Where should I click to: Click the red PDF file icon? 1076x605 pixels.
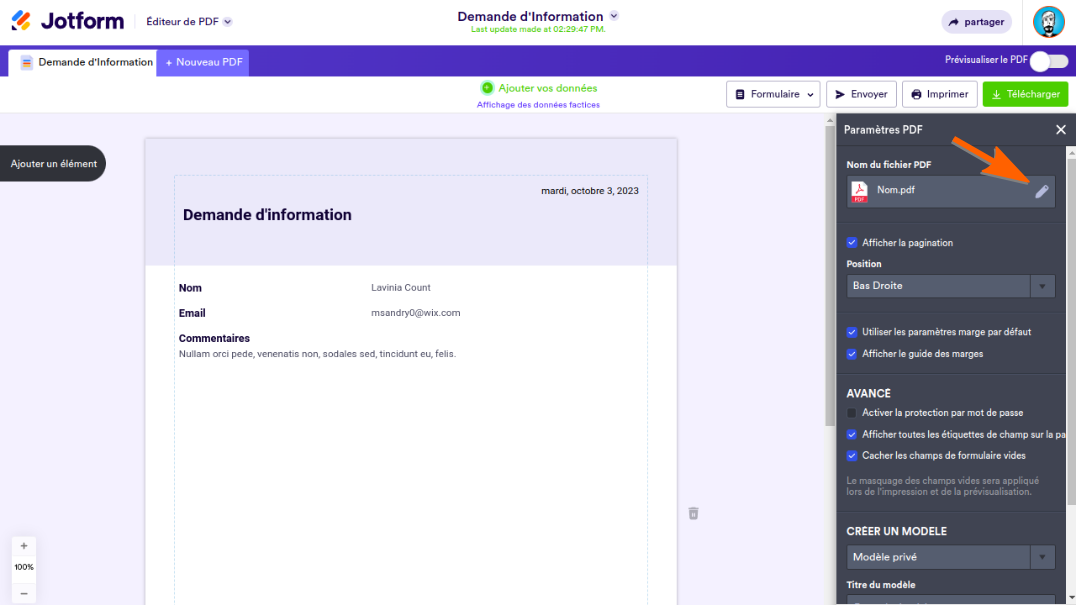(859, 191)
